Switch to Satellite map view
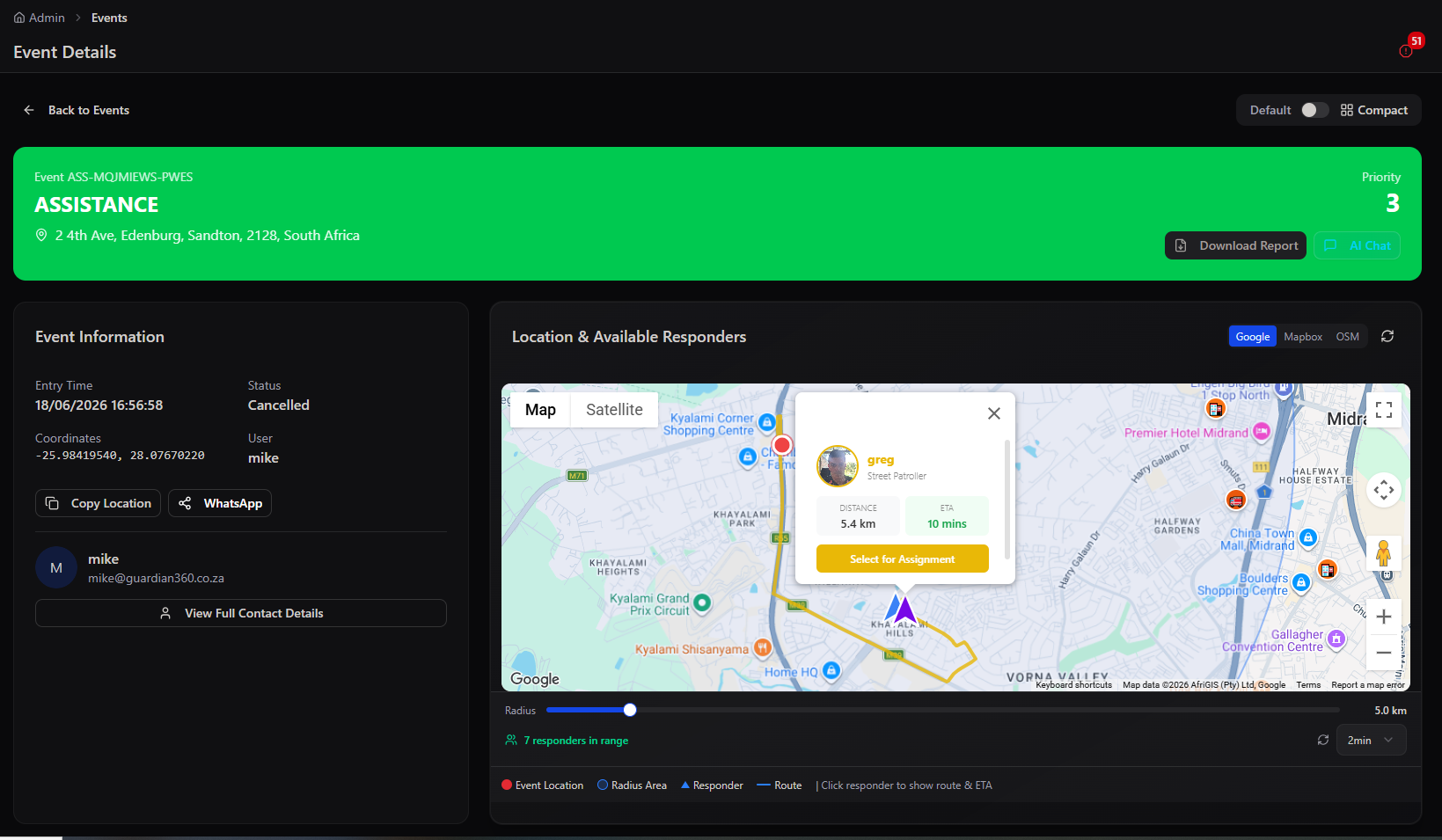 coord(614,410)
